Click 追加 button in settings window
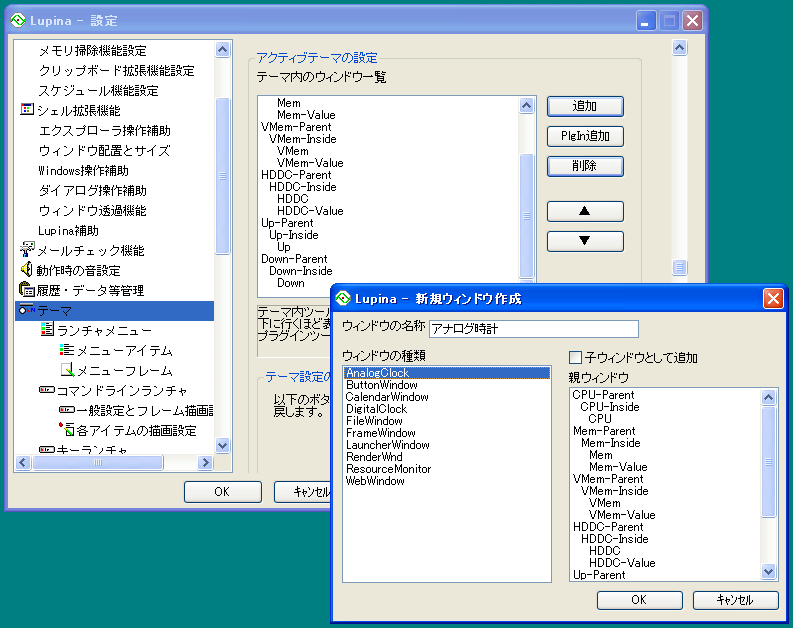This screenshot has width=793, height=628. point(585,106)
